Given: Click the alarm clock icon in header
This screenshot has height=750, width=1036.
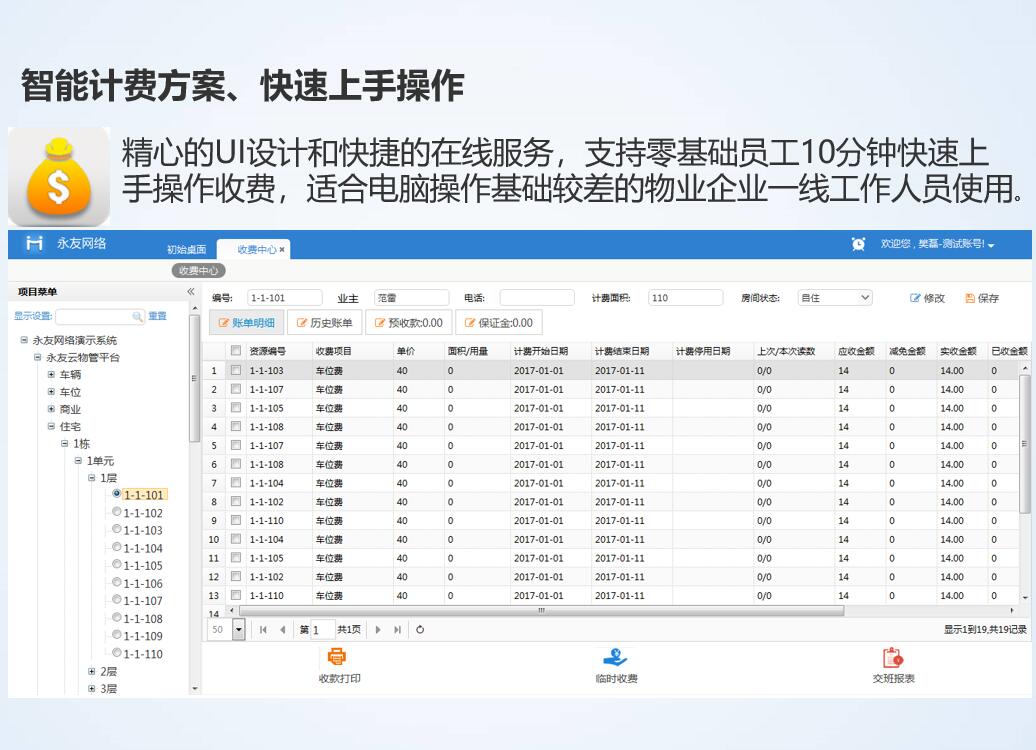Looking at the screenshot, I should tap(858, 244).
